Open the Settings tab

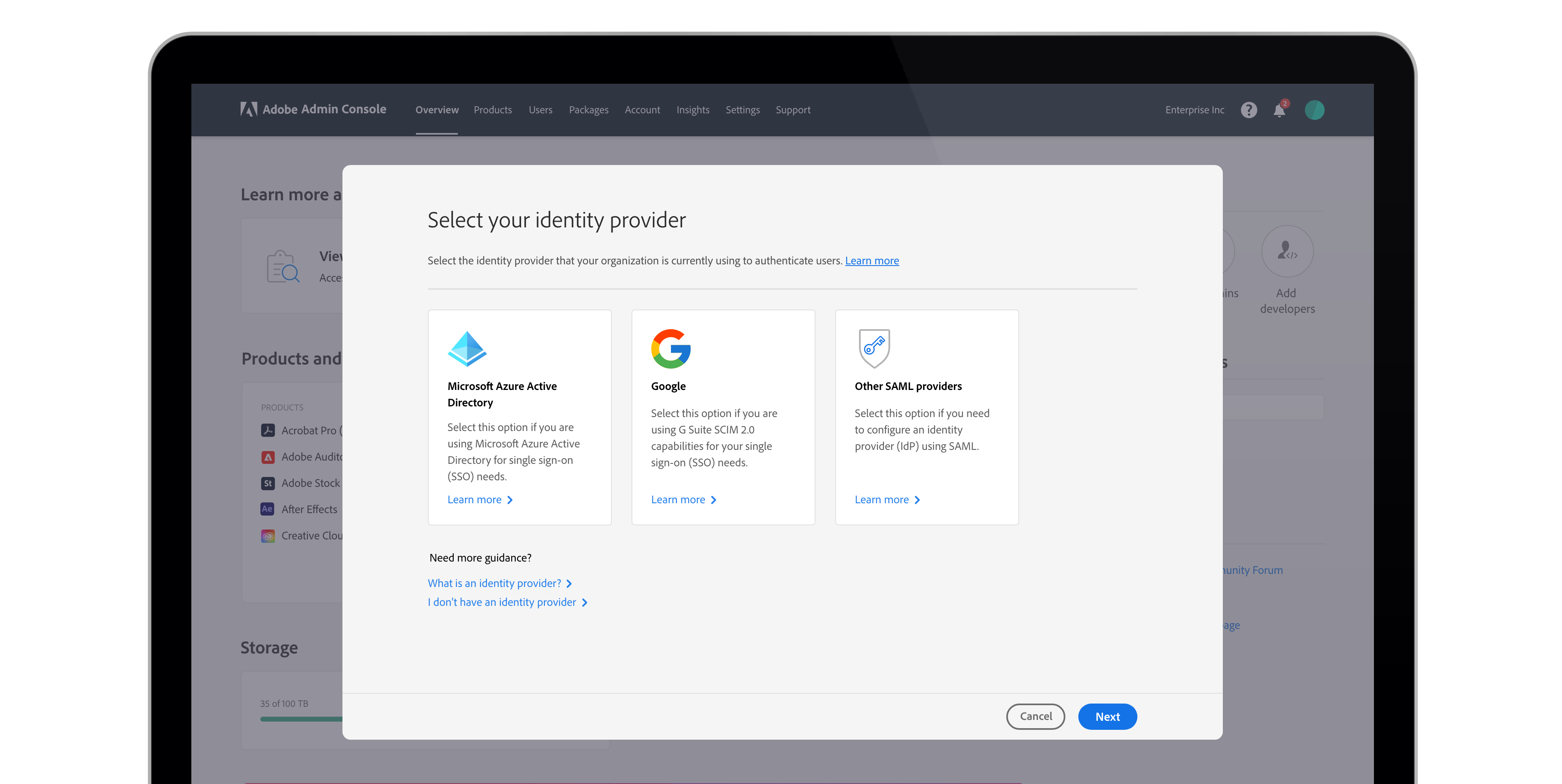pos(742,110)
